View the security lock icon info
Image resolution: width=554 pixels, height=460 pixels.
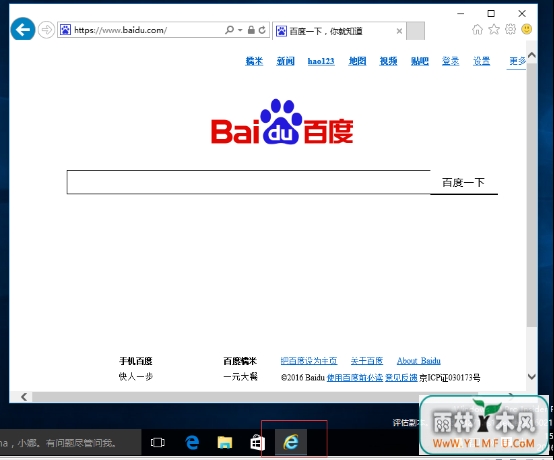click(x=251, y=30)
